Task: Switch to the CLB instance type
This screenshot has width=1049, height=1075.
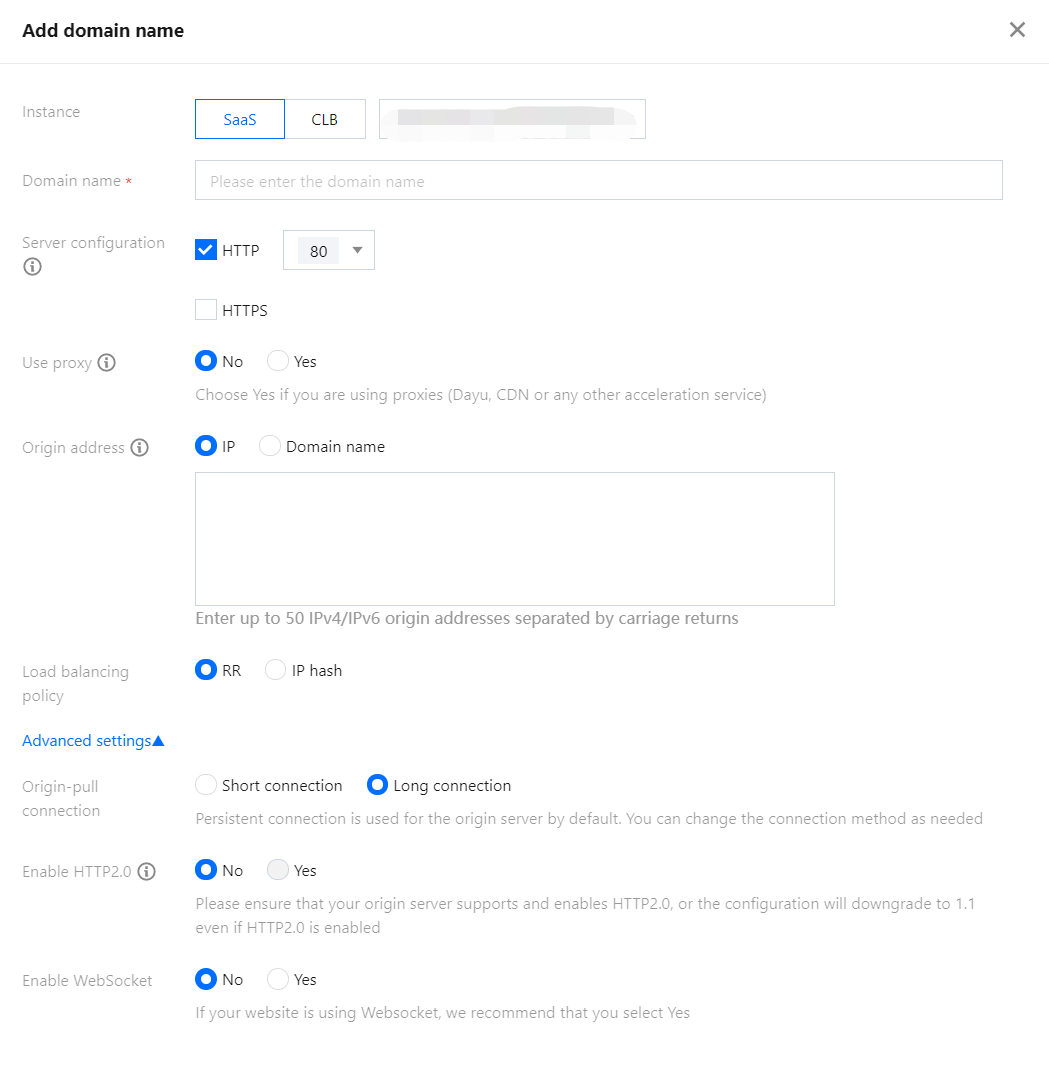Action: tap(325, 119)
